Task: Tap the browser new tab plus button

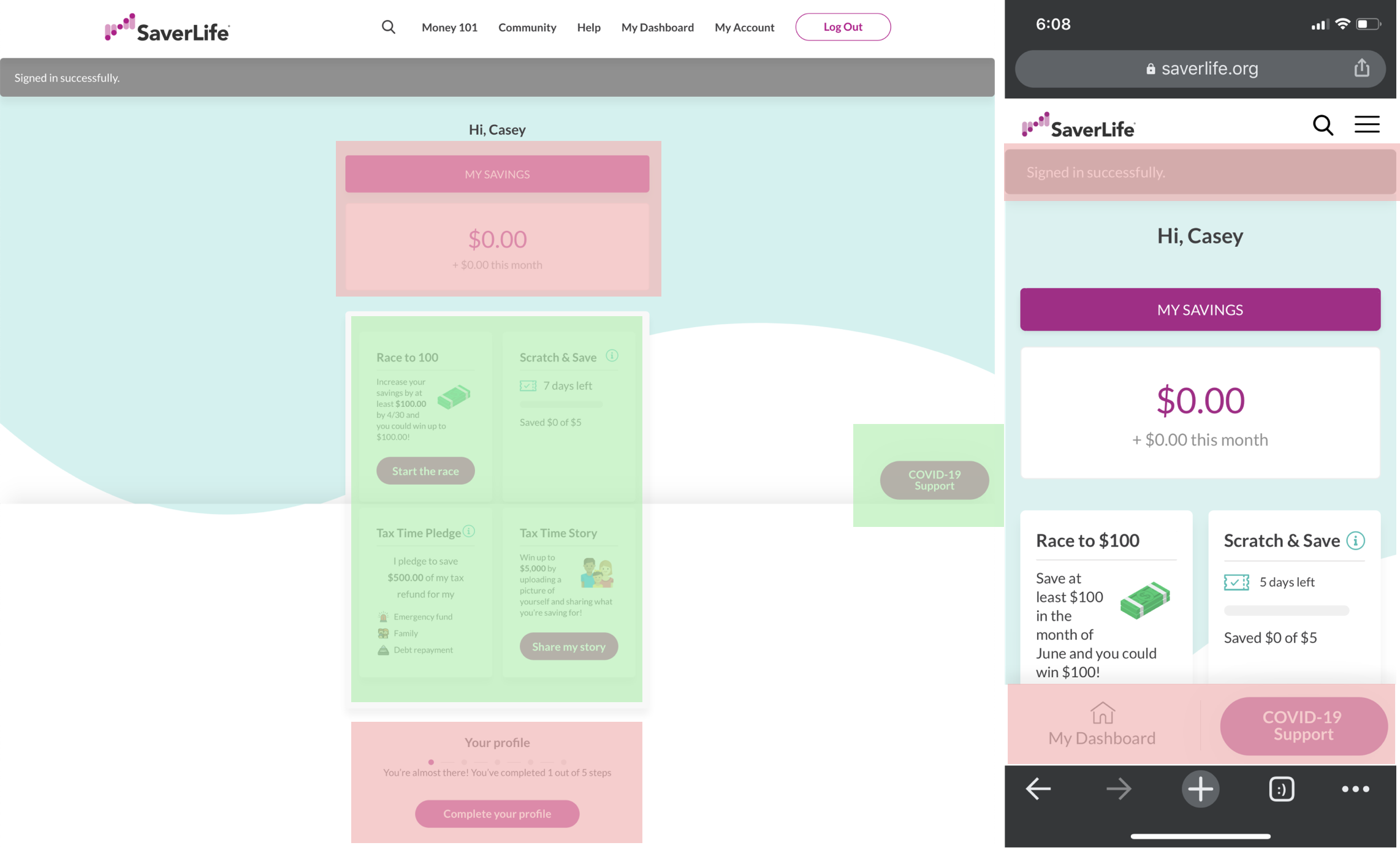Action: (x=1200, y=789)
